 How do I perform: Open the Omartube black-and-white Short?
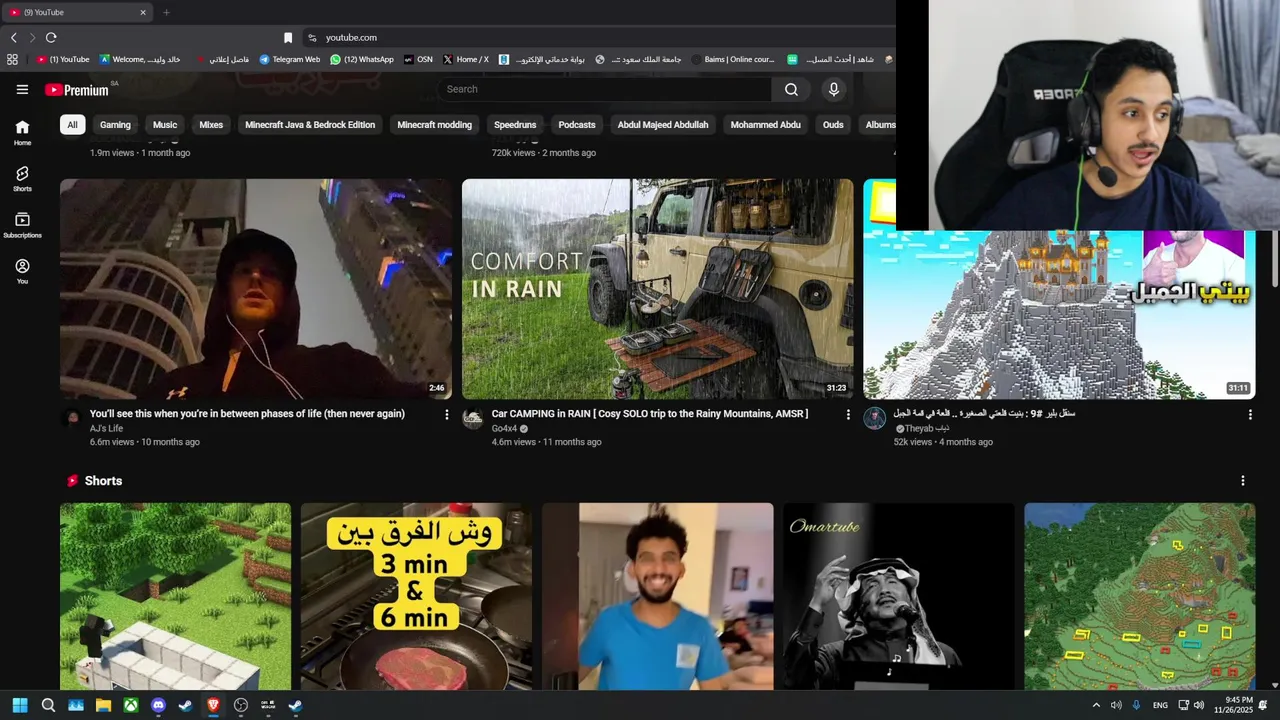click(898, 596)
